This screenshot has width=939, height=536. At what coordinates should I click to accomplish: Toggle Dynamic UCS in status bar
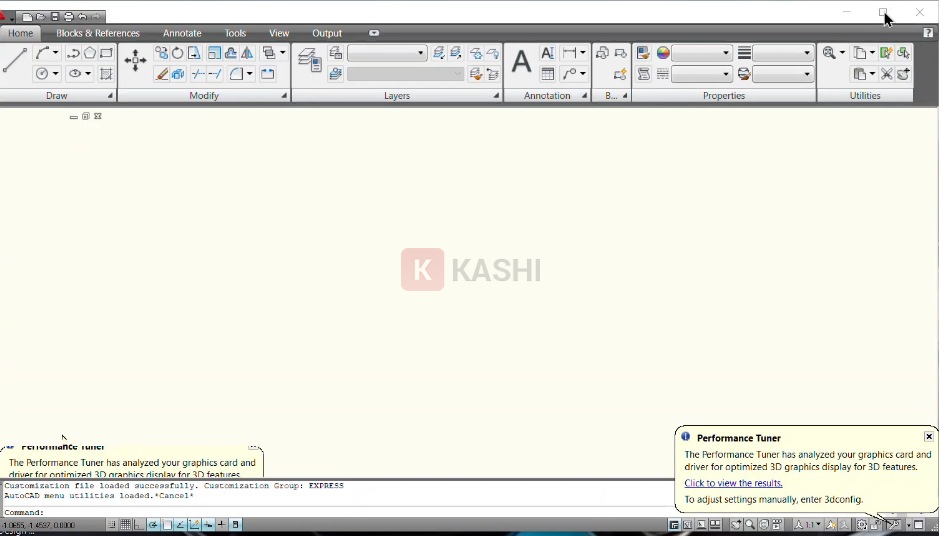click(195, 525)
